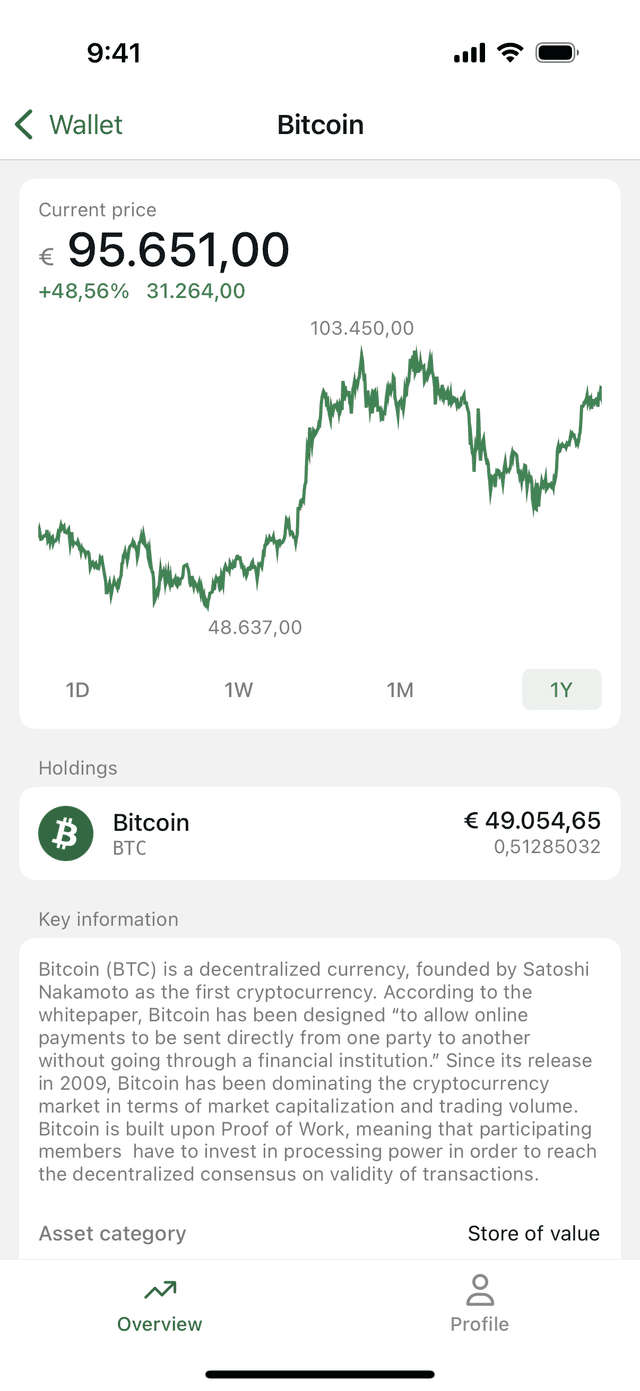Tap the 103.450,00 chart high marker
Image resolution: width=640 pixels, height=1391 pixels.
click(x=362, y=328)
